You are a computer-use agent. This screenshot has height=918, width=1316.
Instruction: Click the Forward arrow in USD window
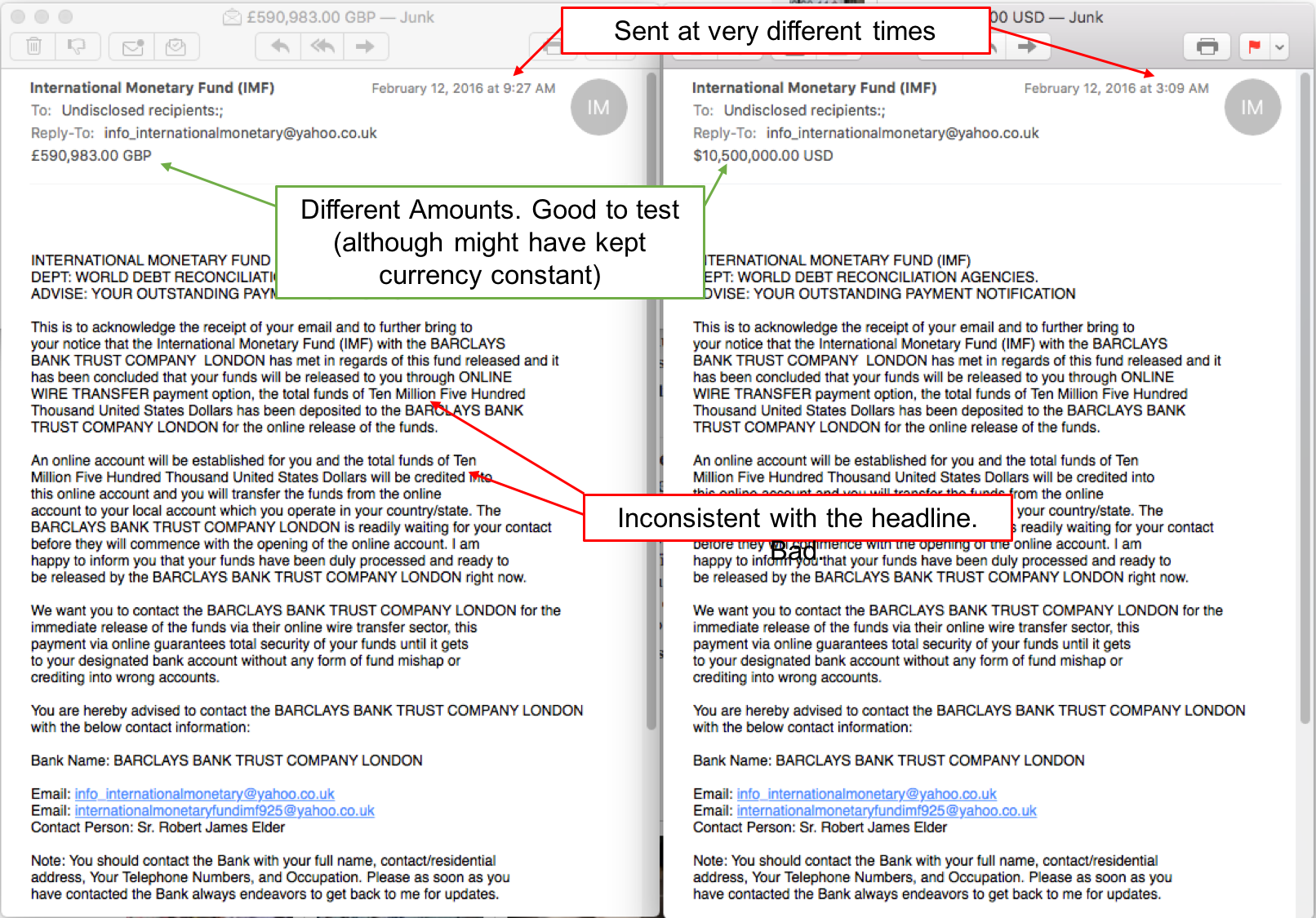tap(1028, 47)
